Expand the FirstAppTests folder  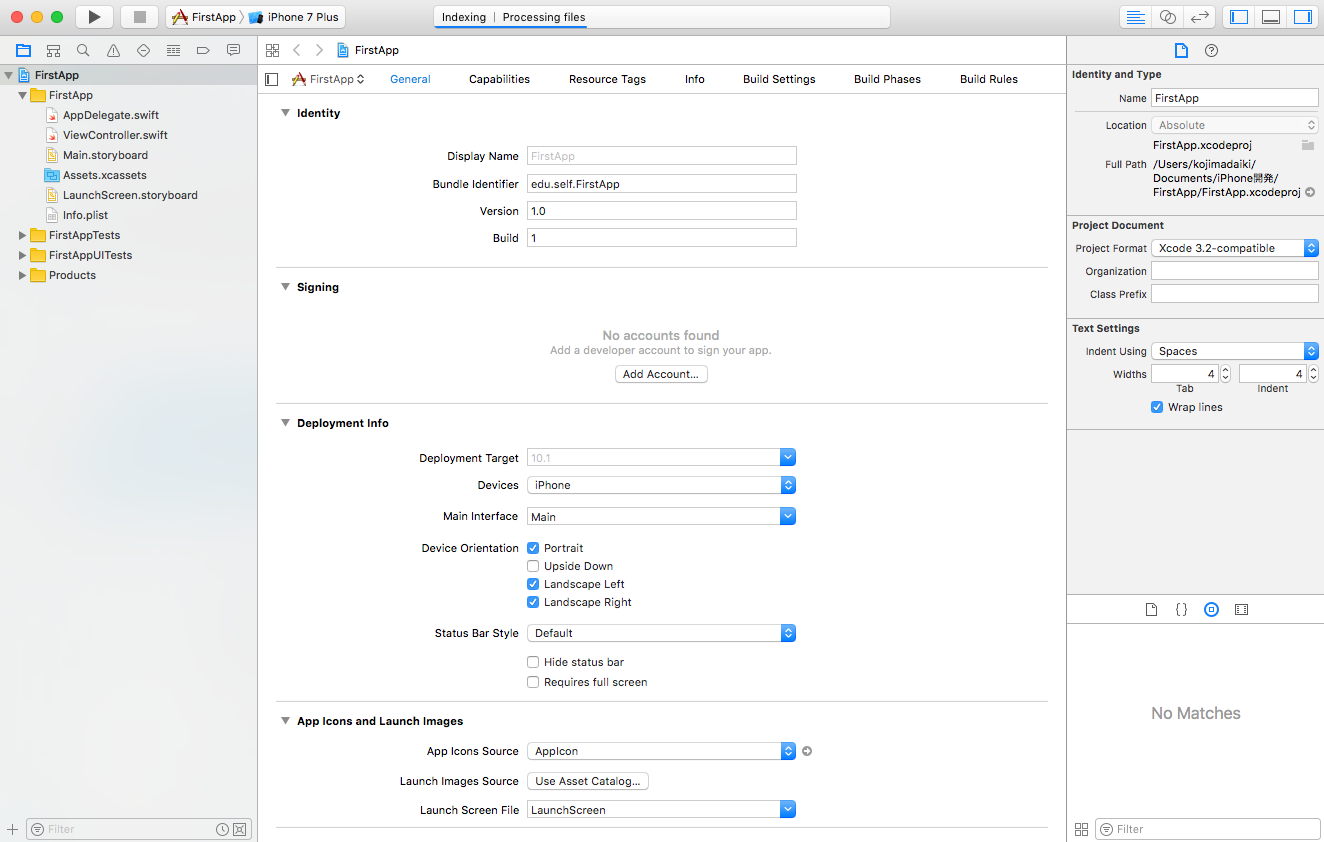click(22, 235)
